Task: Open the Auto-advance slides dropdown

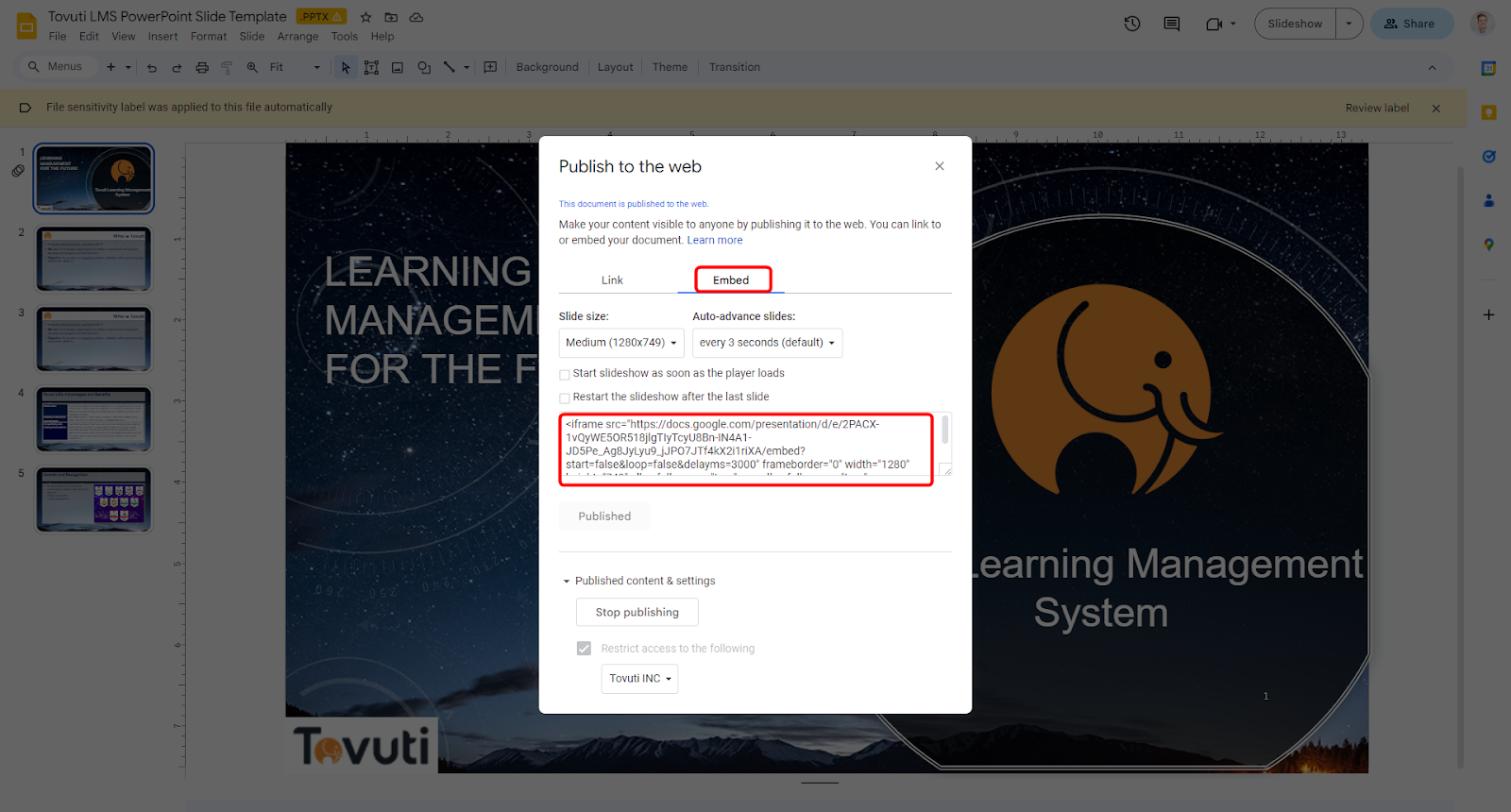Action: coord(767,343)
